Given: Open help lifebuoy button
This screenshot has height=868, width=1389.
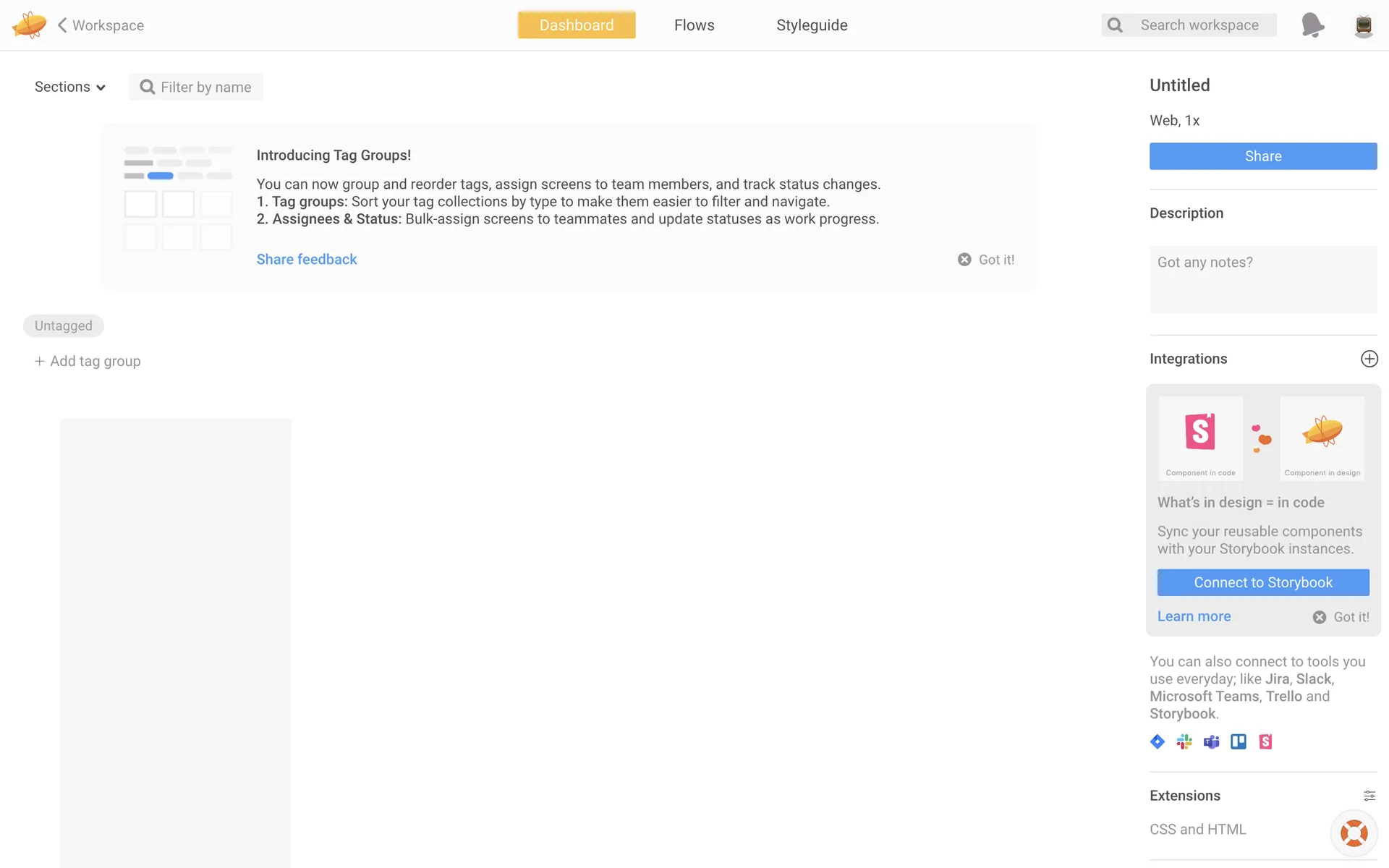Looking at the screenshot, I should coord(1354,833).
